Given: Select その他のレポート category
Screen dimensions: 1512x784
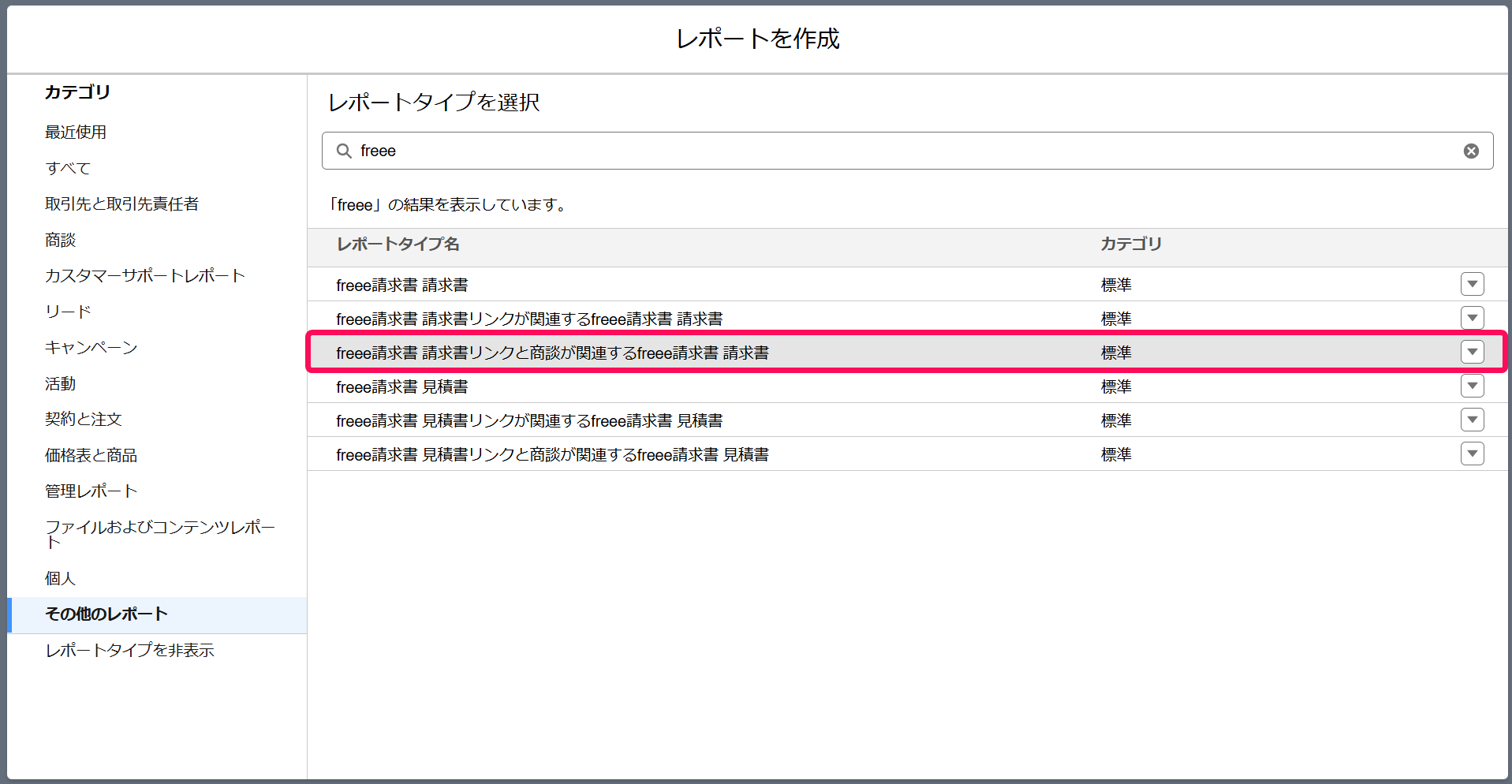Looking at the screenshot, I should 157,614.
